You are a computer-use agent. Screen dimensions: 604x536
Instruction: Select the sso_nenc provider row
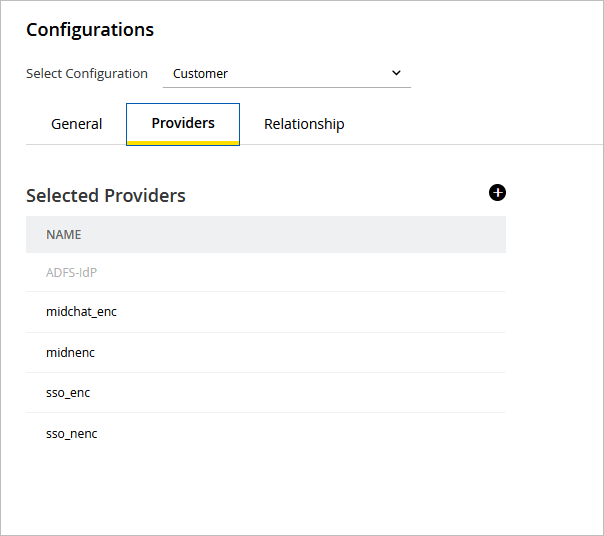[266, 434]
